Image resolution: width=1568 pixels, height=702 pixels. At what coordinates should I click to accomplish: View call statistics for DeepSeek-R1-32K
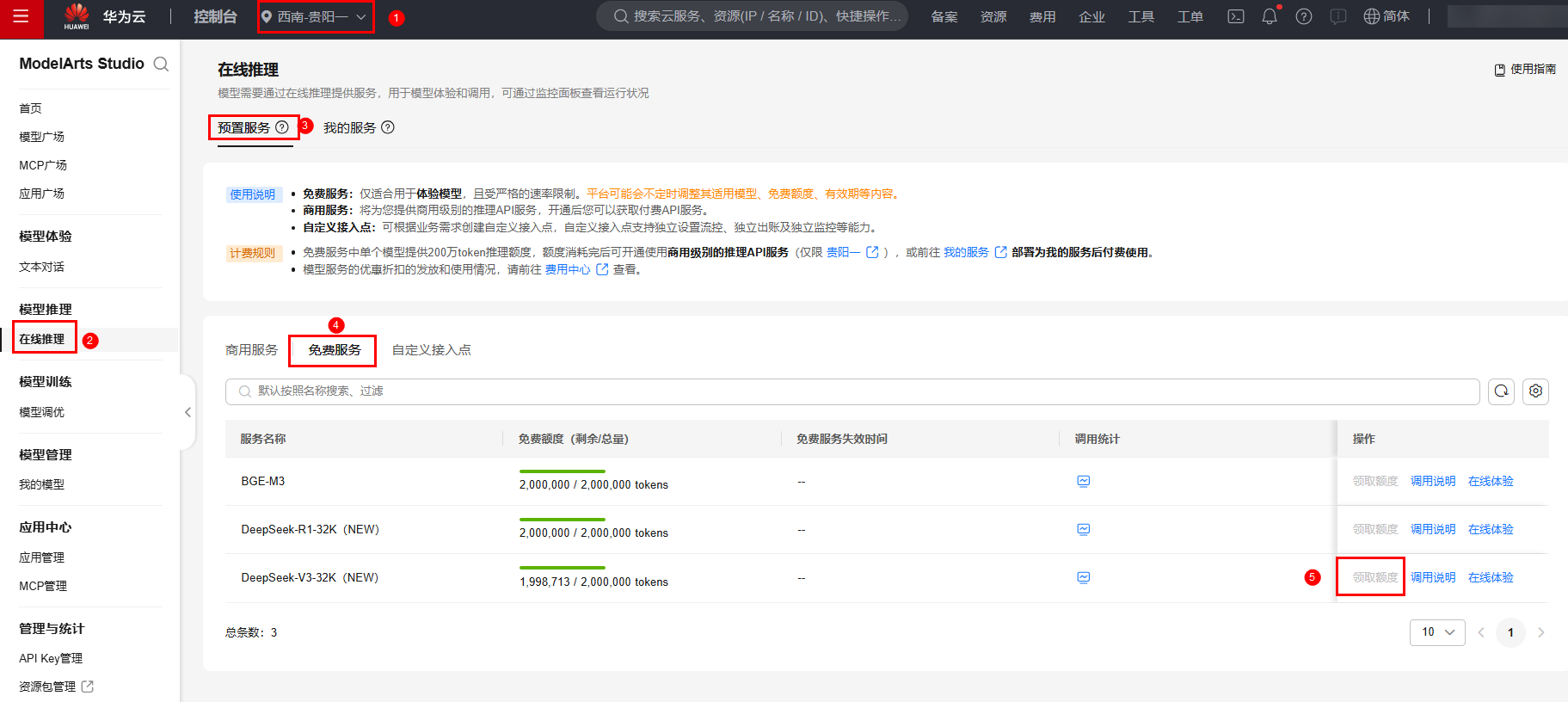tap(1084, 529)
